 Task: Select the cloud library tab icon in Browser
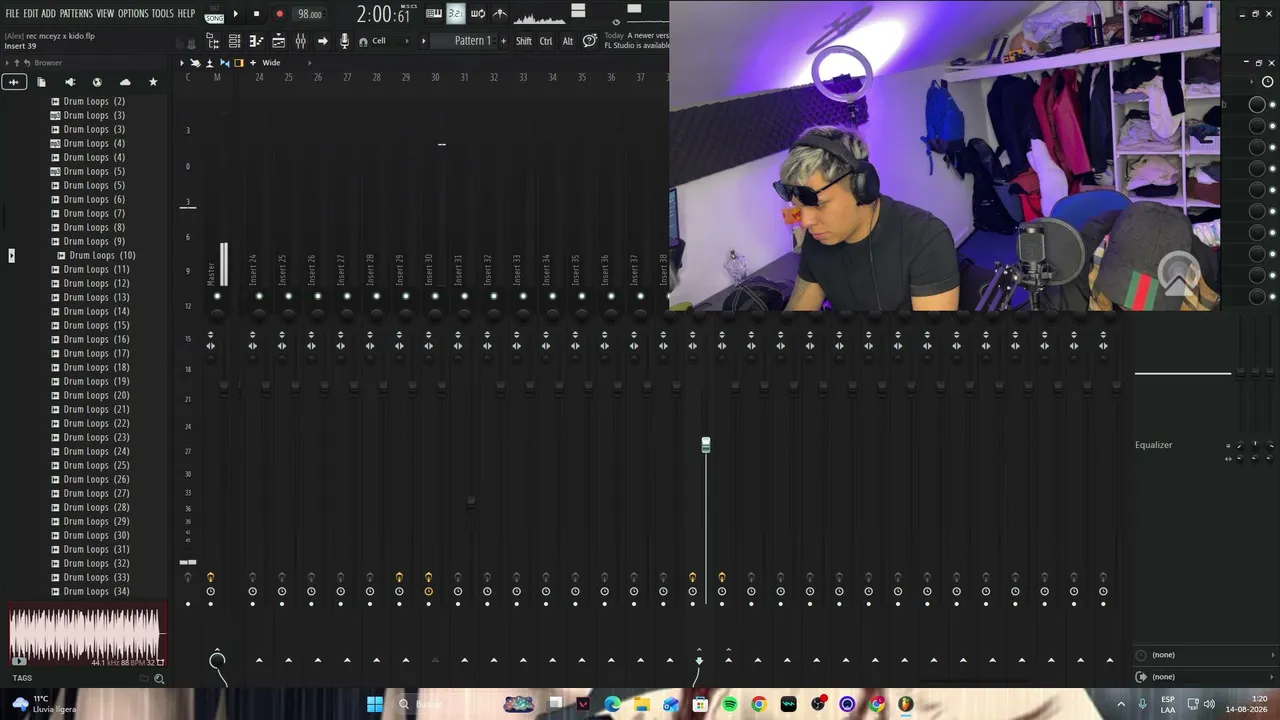pyautogui.click(x=125, y=82)
